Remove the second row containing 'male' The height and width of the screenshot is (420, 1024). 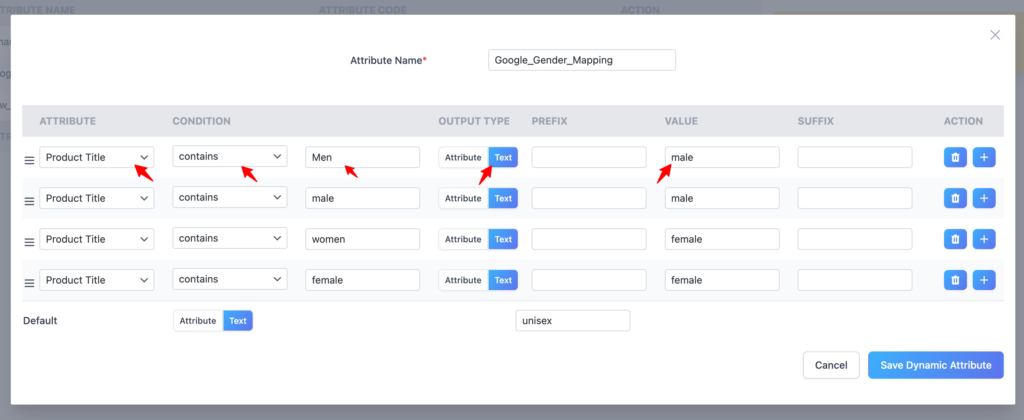tap(955, 198)
